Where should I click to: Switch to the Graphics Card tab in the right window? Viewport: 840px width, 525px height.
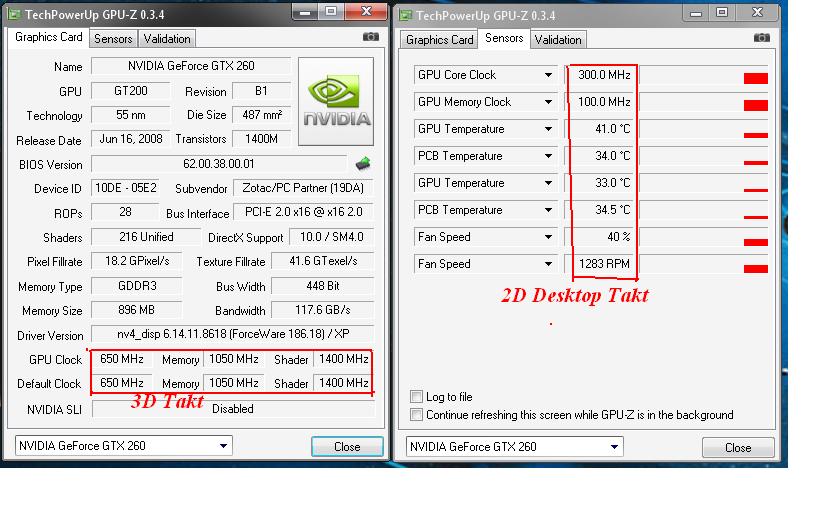440,40
